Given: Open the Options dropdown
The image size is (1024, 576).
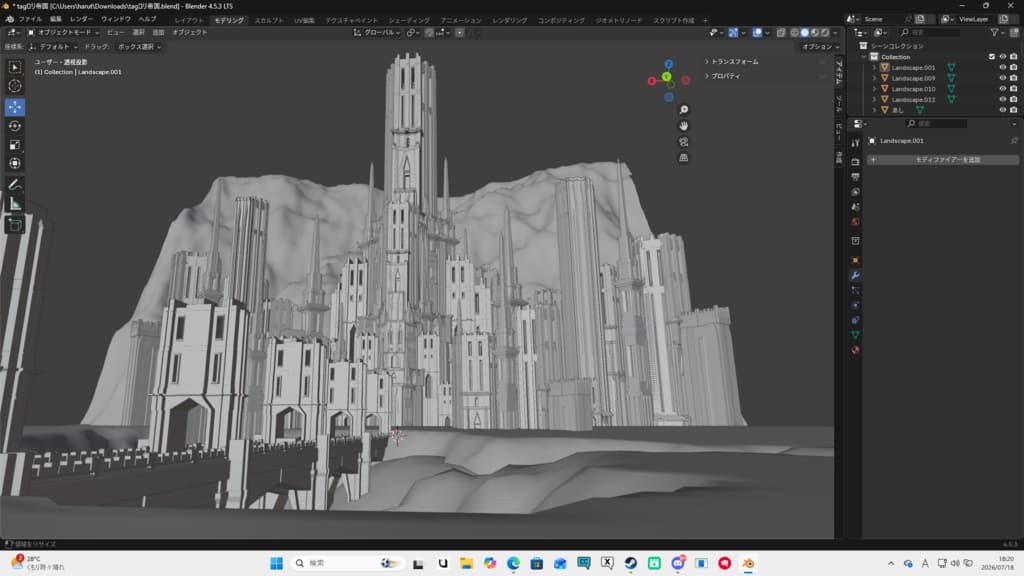Looking at the screenshot, I should (x=821, y=47).
